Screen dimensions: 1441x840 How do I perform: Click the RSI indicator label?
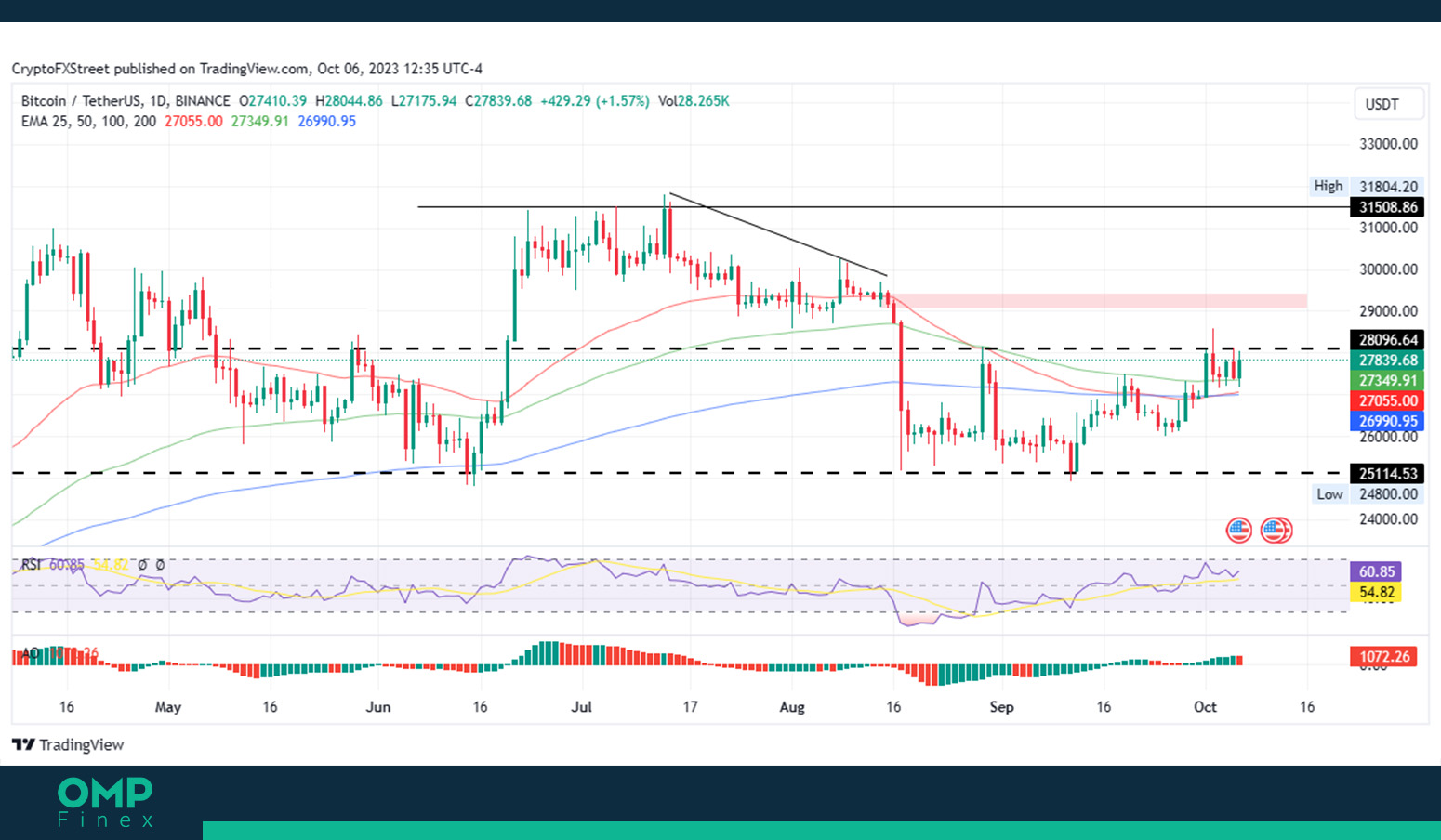(31, 564)
